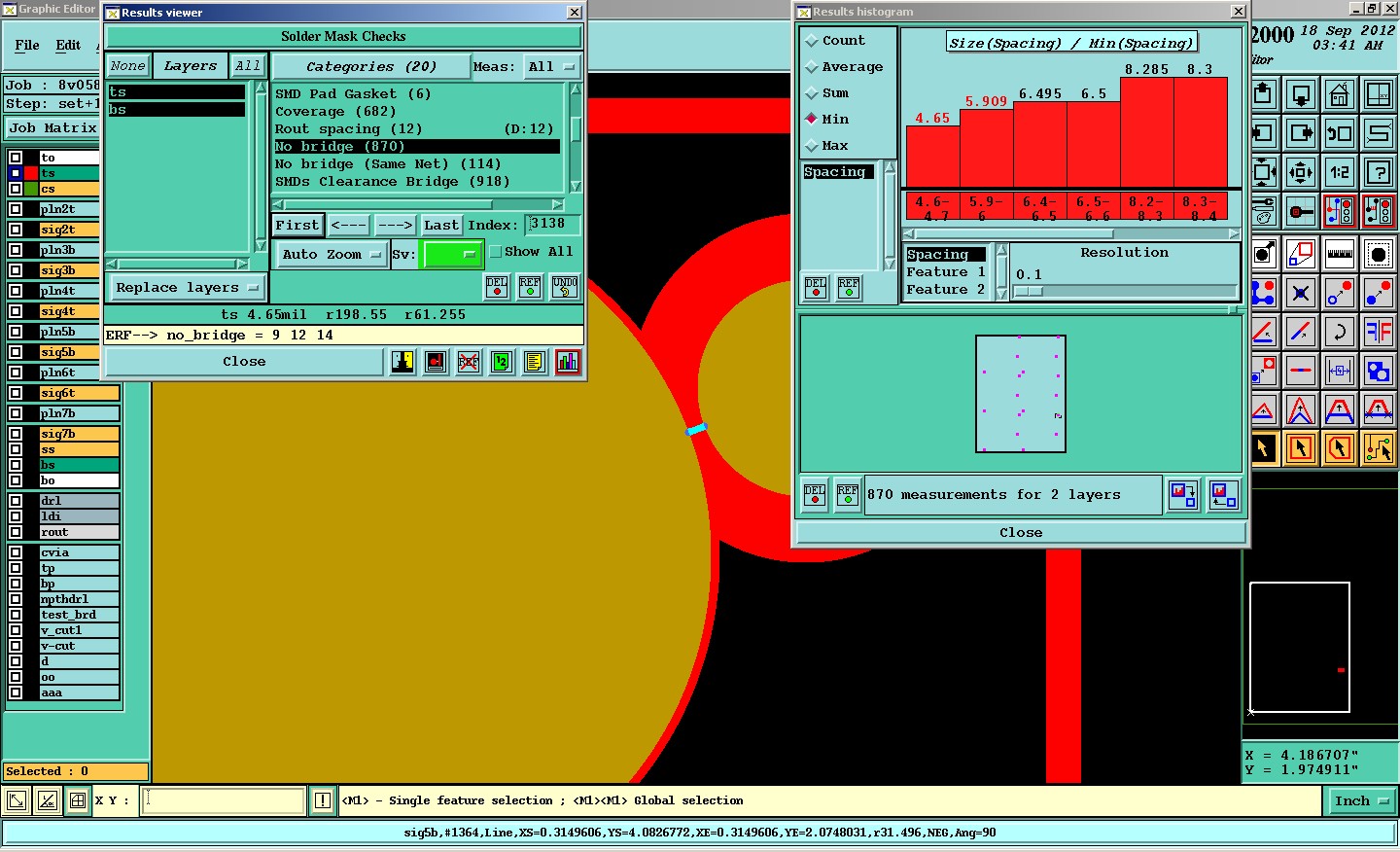1400x852 pixels.
Task: Open the green Sv dropdown
Action: pyautogui.click(x=453, y=255)
